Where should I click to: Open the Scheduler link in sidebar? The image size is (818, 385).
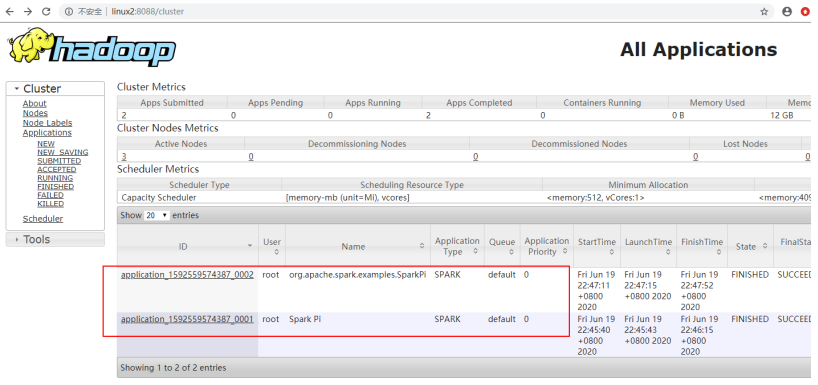click(43, 219)
